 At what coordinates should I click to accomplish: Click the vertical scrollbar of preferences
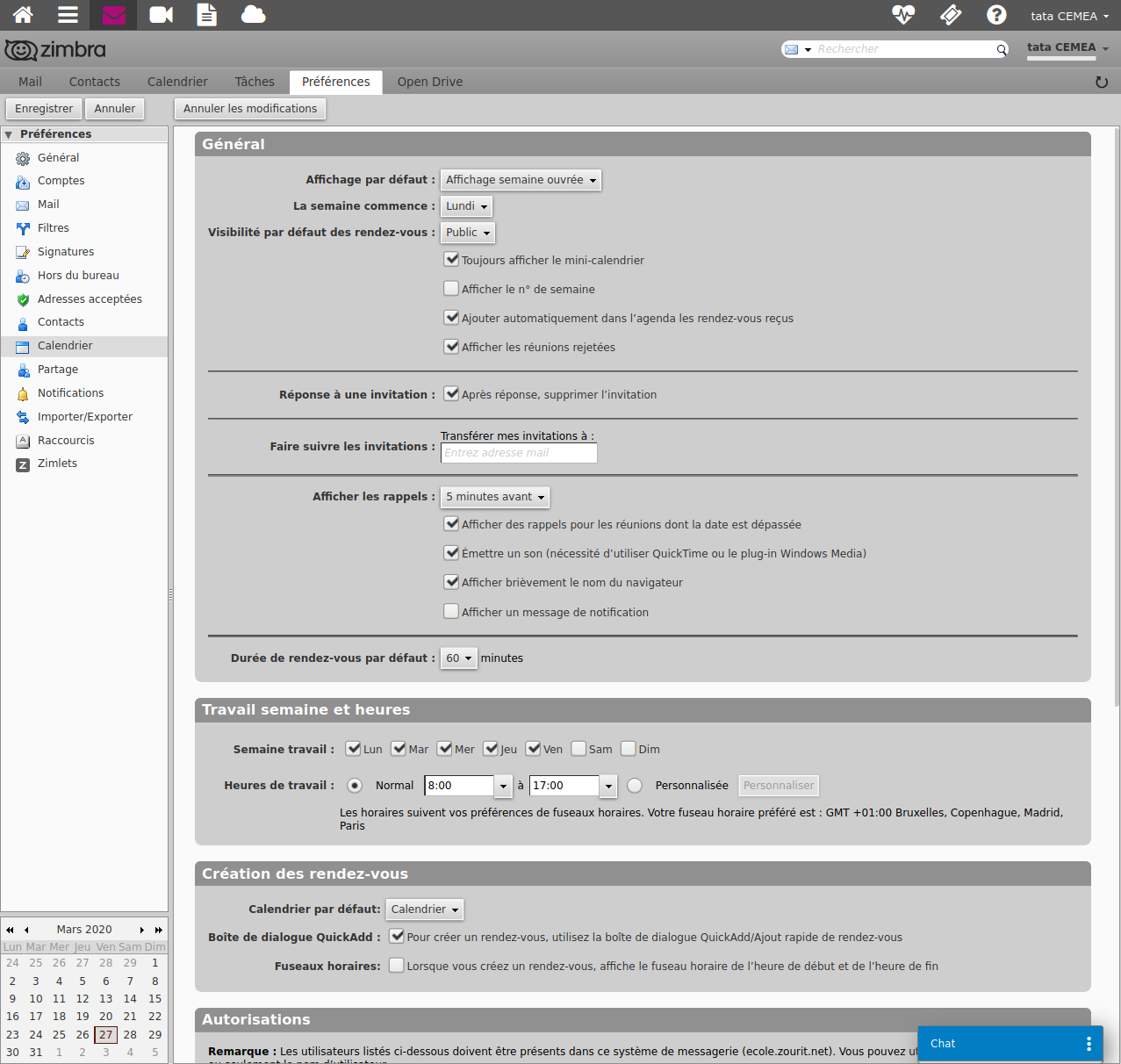(x=1117, y=416)
